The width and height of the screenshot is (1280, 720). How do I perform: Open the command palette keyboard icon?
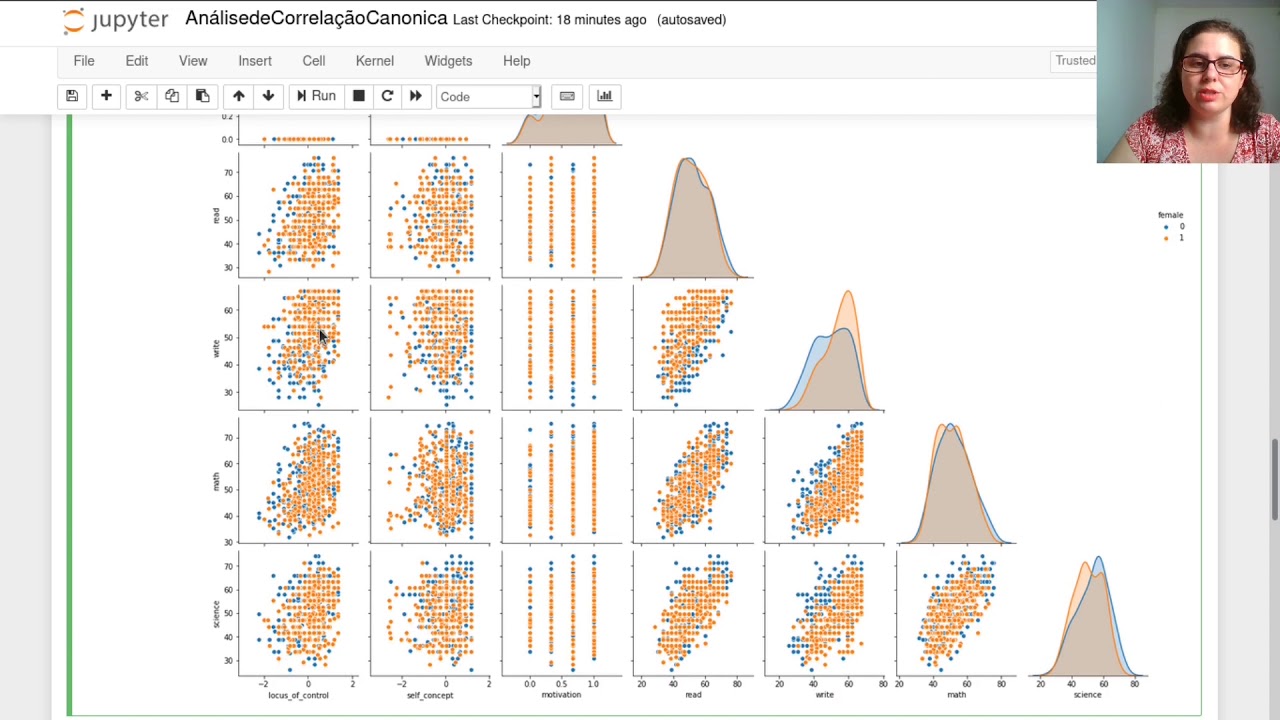[x=567, y=96]
